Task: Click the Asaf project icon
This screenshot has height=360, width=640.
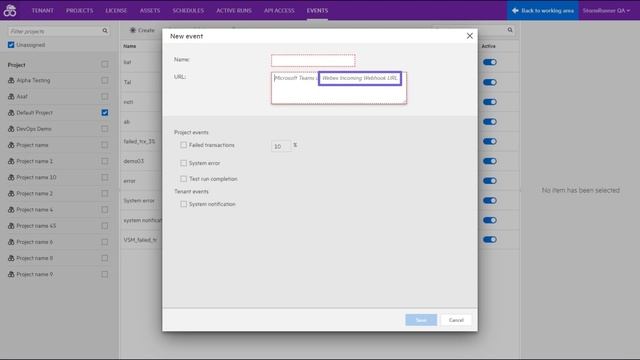Action: 11,97
